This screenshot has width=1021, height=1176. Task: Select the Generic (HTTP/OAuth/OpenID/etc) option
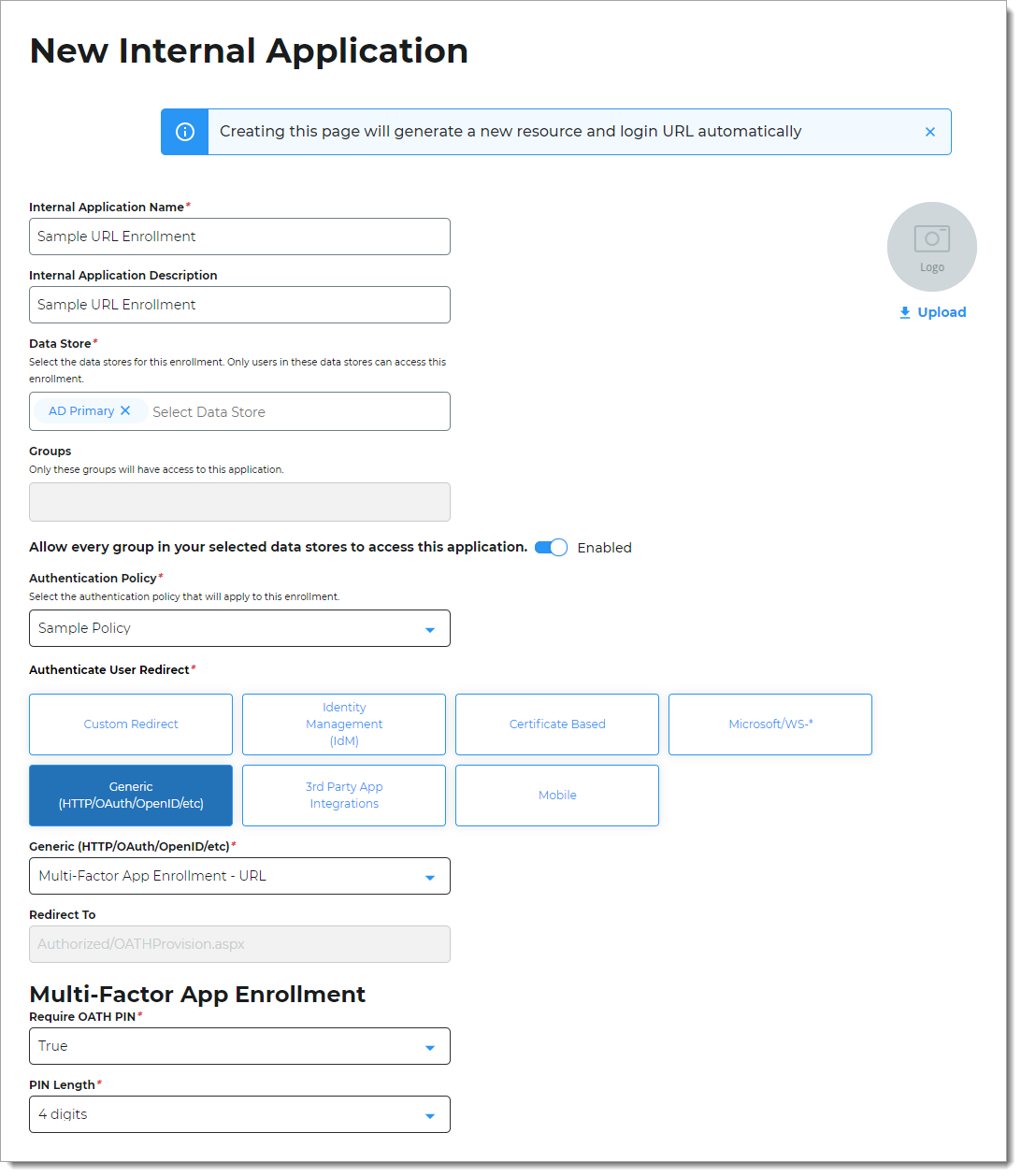[131, 795]
